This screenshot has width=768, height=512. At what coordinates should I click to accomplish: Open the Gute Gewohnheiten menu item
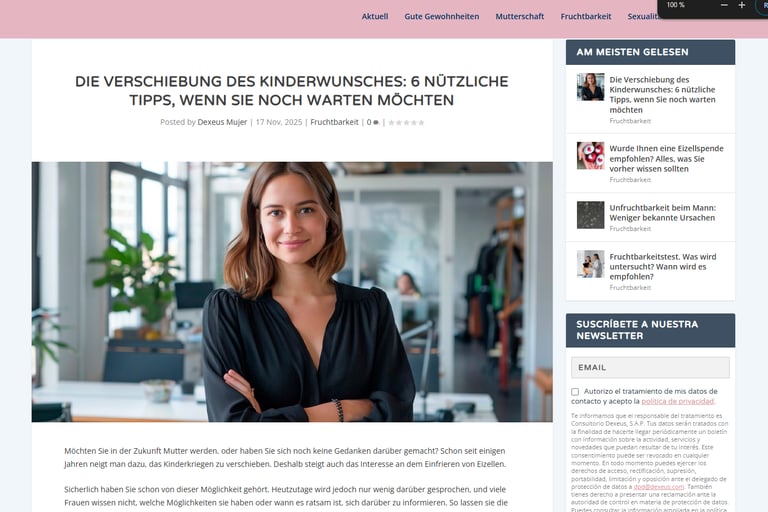point(442,16)
